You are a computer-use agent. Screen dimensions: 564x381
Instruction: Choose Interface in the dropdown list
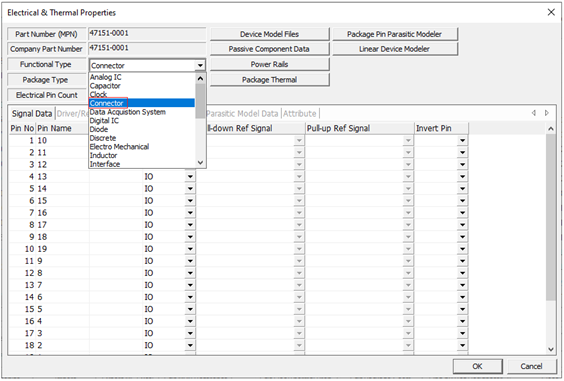click(x=142, y=164)
